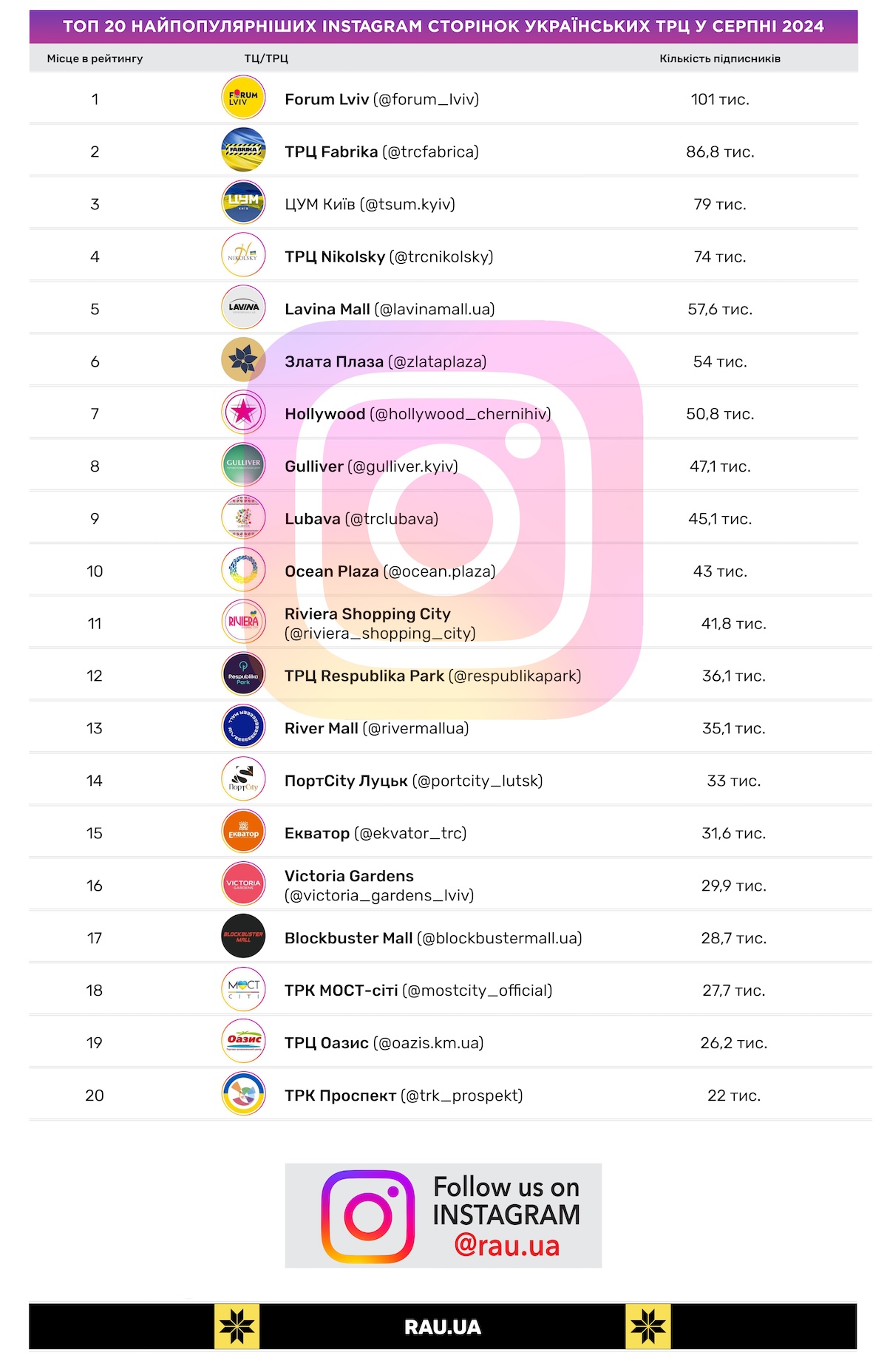The width and height of the screenshot is (887, 1372).
Task: Open the @rau.ua Instagram link
Action: (507, 1246)
